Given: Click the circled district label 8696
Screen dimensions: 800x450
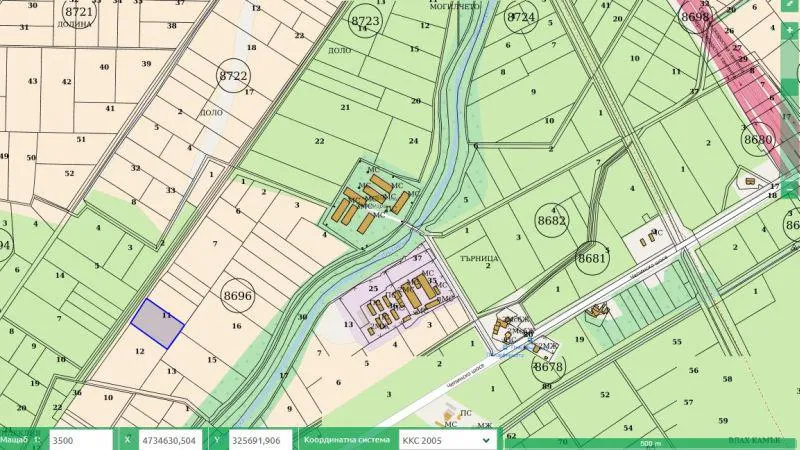Looking at the screenshot, I should tap(238, 296).
